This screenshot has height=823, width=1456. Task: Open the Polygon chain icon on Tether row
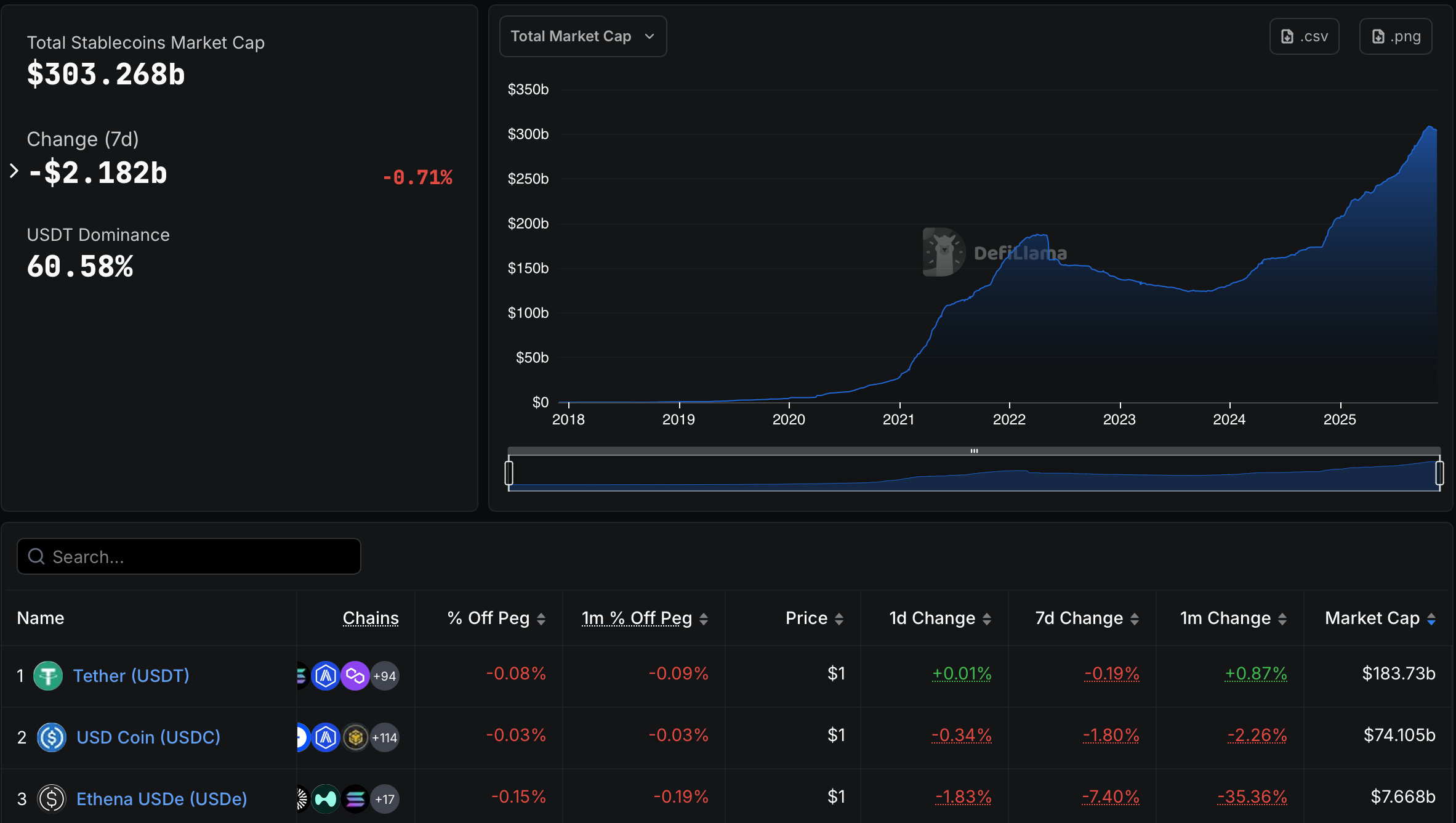pos(355,676)
